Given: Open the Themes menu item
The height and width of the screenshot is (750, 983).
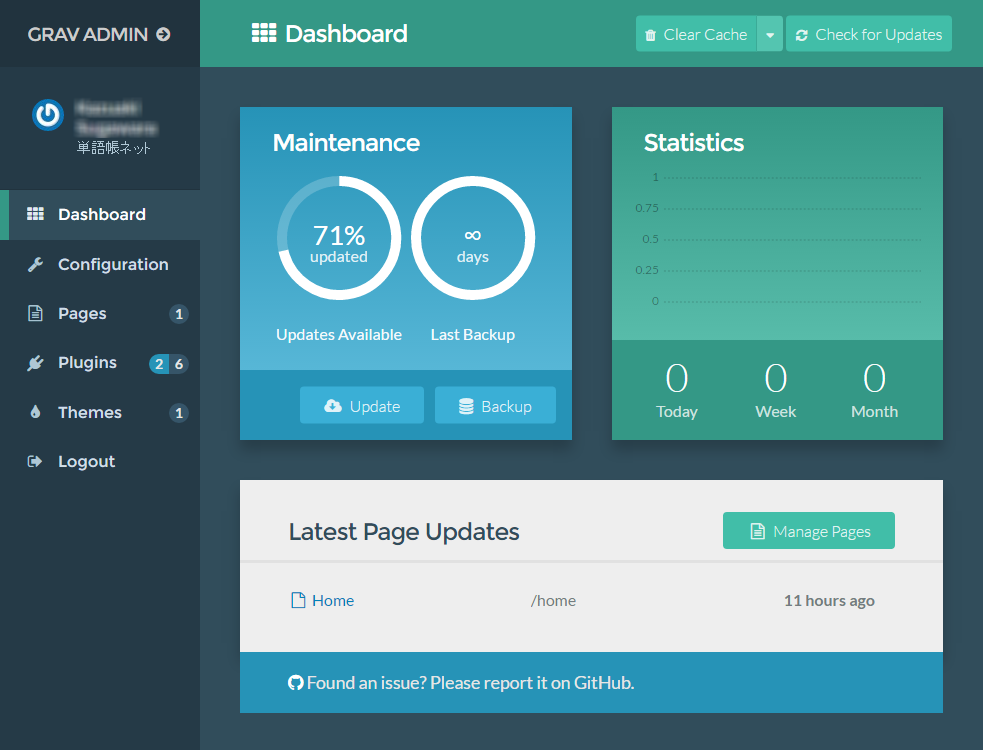Looking at the screenshot, I should click(90, 412).
